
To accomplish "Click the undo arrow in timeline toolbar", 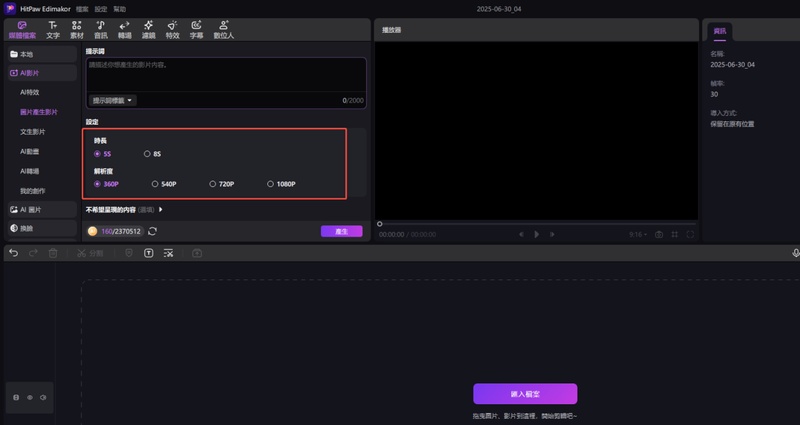I will click(13, 253).
